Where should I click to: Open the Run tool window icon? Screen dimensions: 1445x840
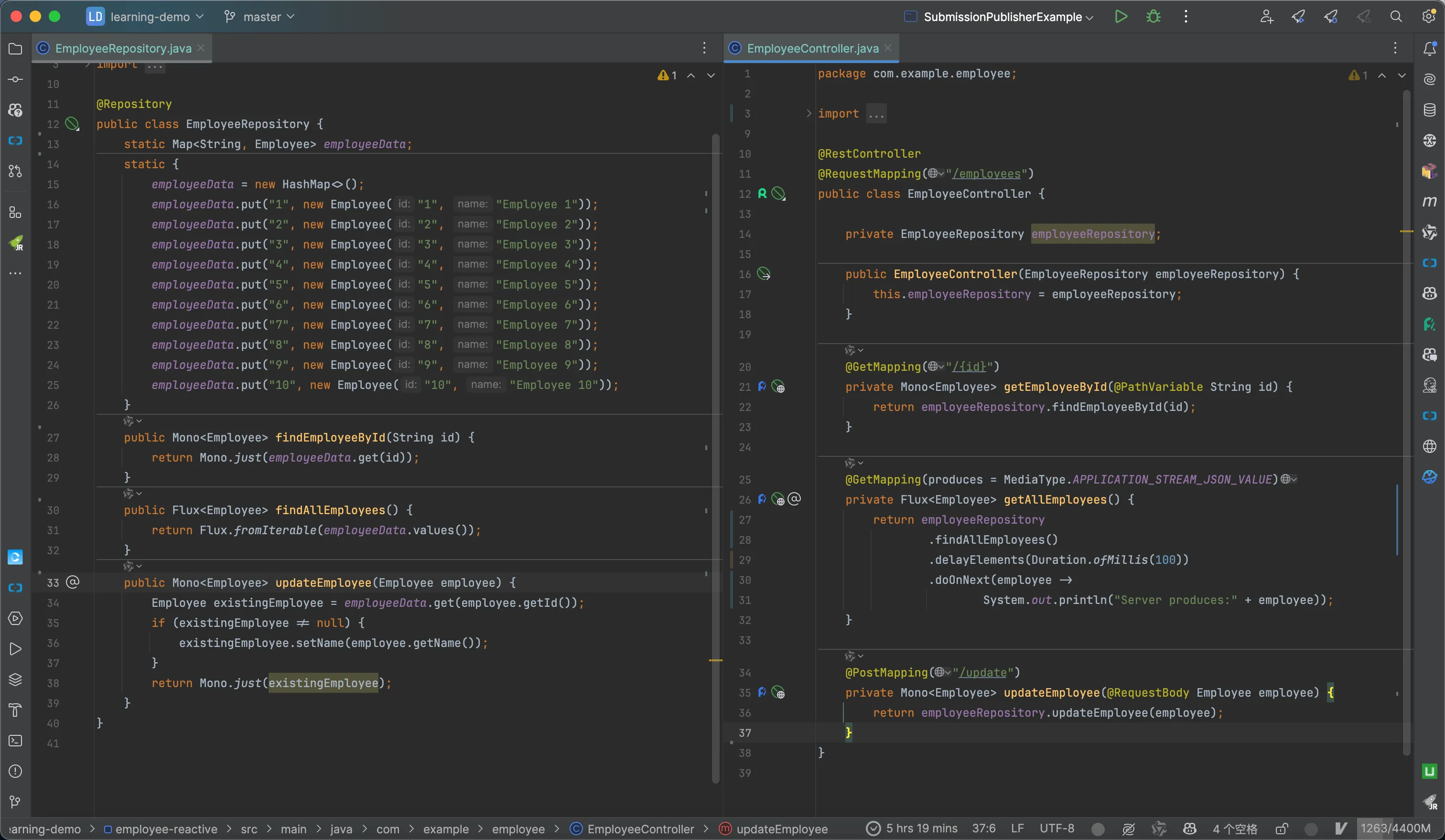coord(15,649)
